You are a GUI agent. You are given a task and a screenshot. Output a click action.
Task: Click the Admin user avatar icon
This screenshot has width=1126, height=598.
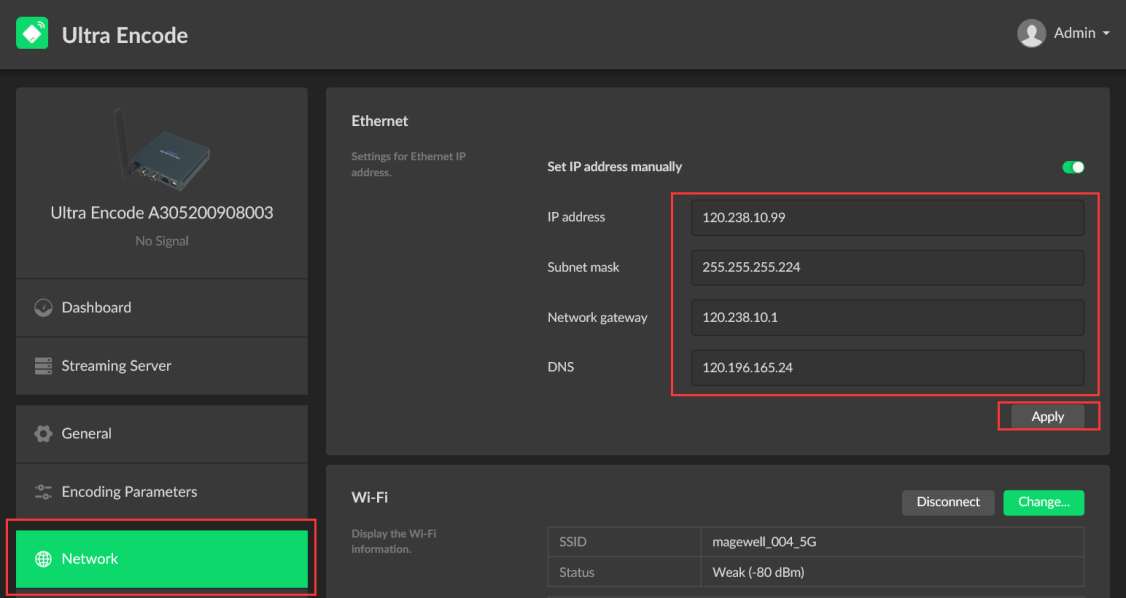[1031, 34]
